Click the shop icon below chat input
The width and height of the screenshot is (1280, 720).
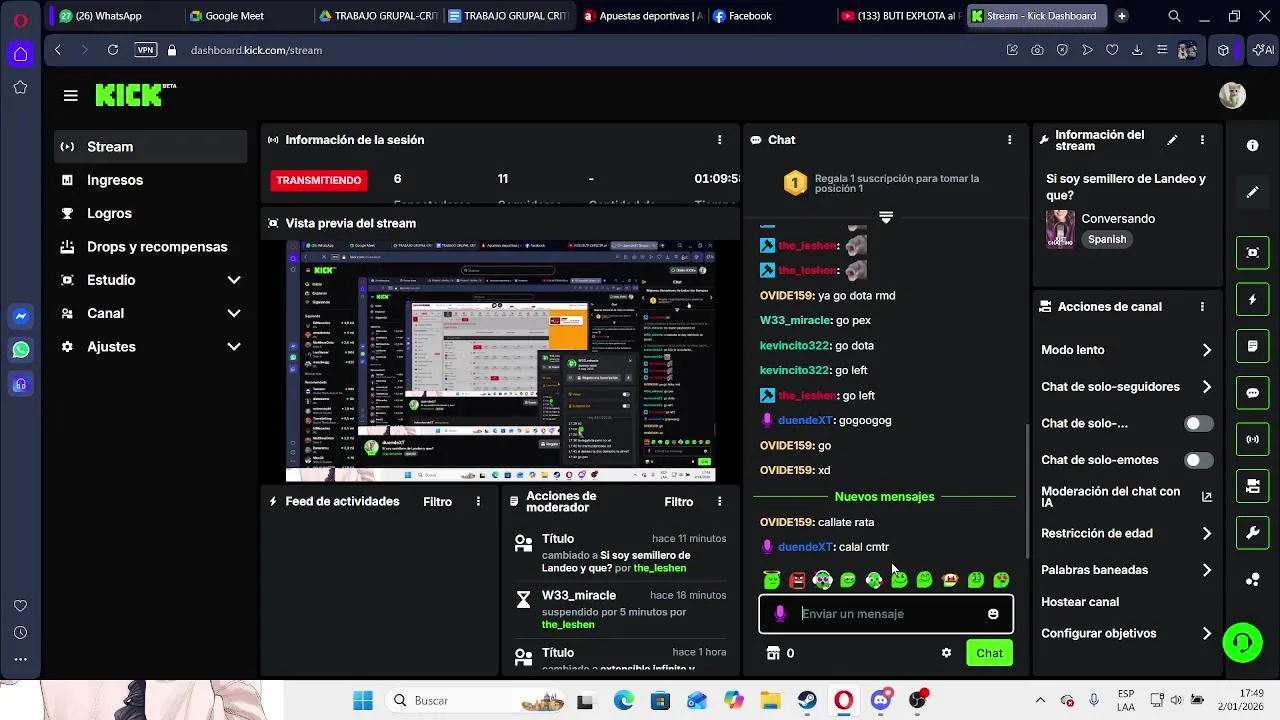[773, 653]
